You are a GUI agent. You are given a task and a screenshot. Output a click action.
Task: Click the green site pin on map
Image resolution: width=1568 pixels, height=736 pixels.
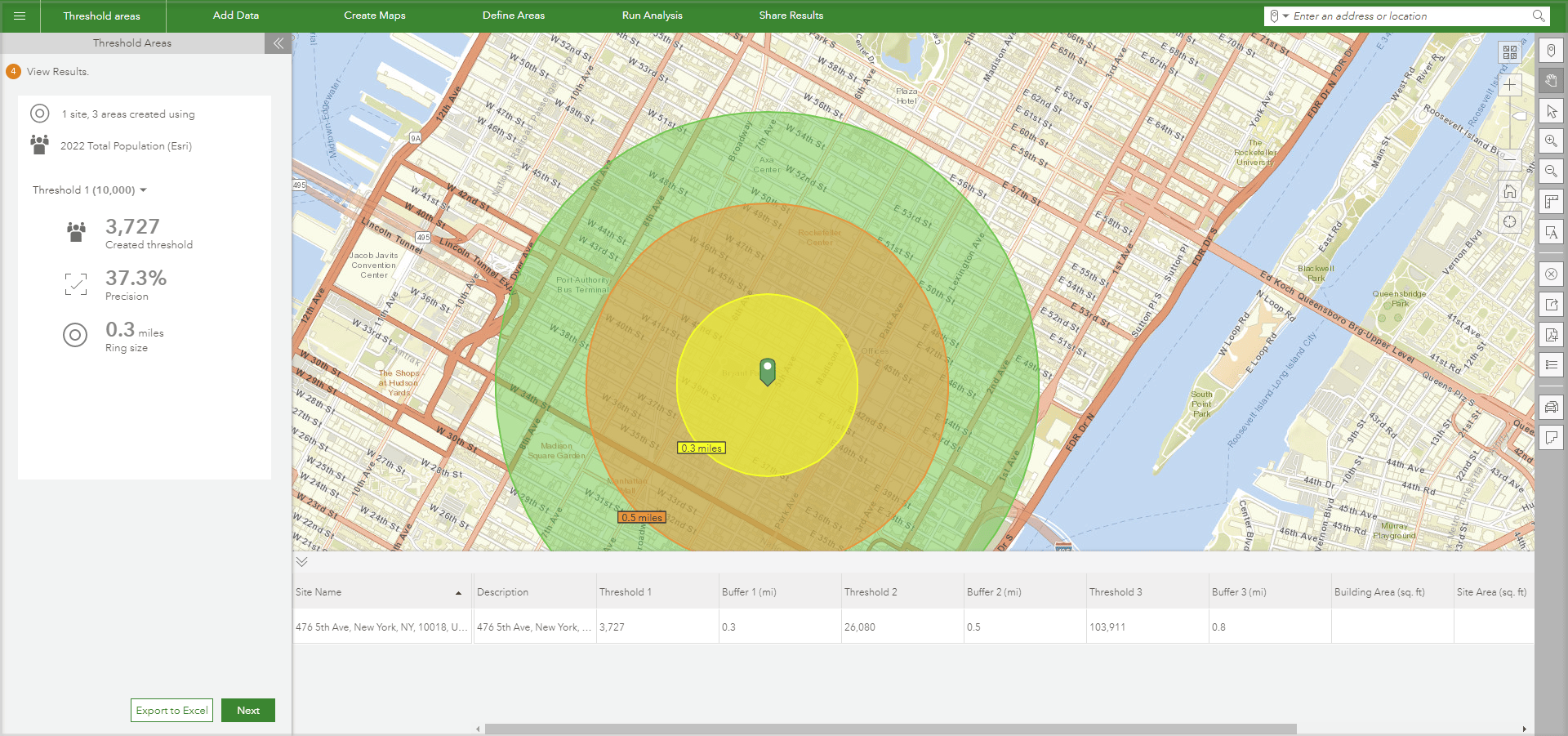(768, 372)
